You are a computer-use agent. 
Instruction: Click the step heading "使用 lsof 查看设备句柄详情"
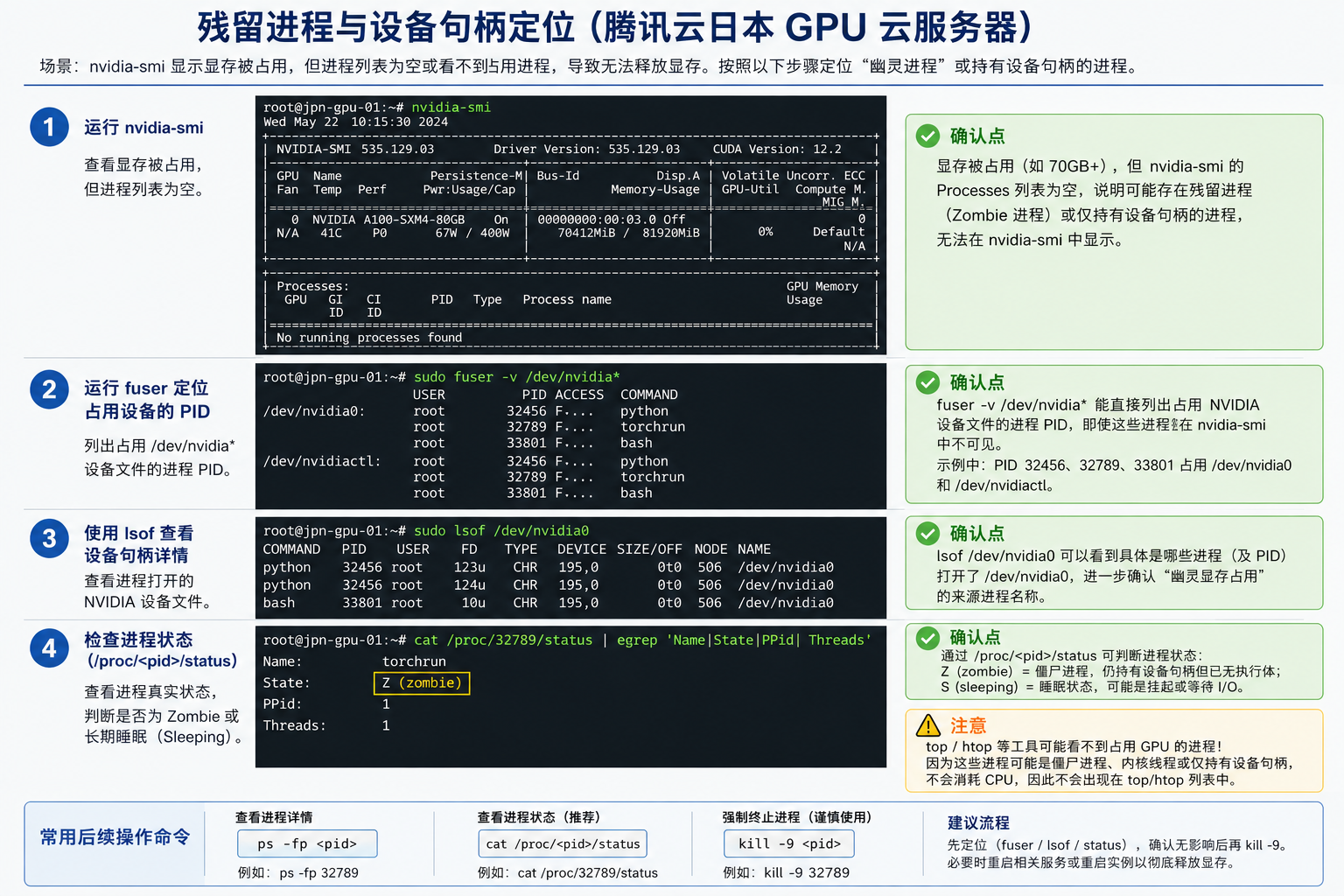[x=139, y=544]
